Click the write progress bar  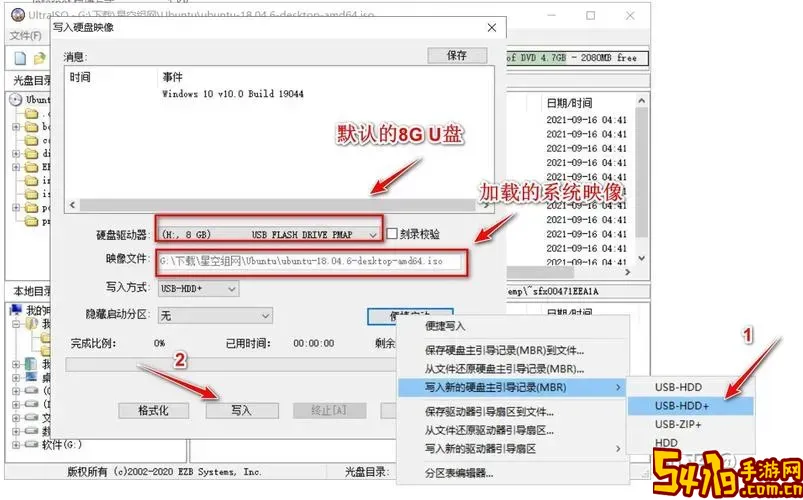[x=231, y=364]
